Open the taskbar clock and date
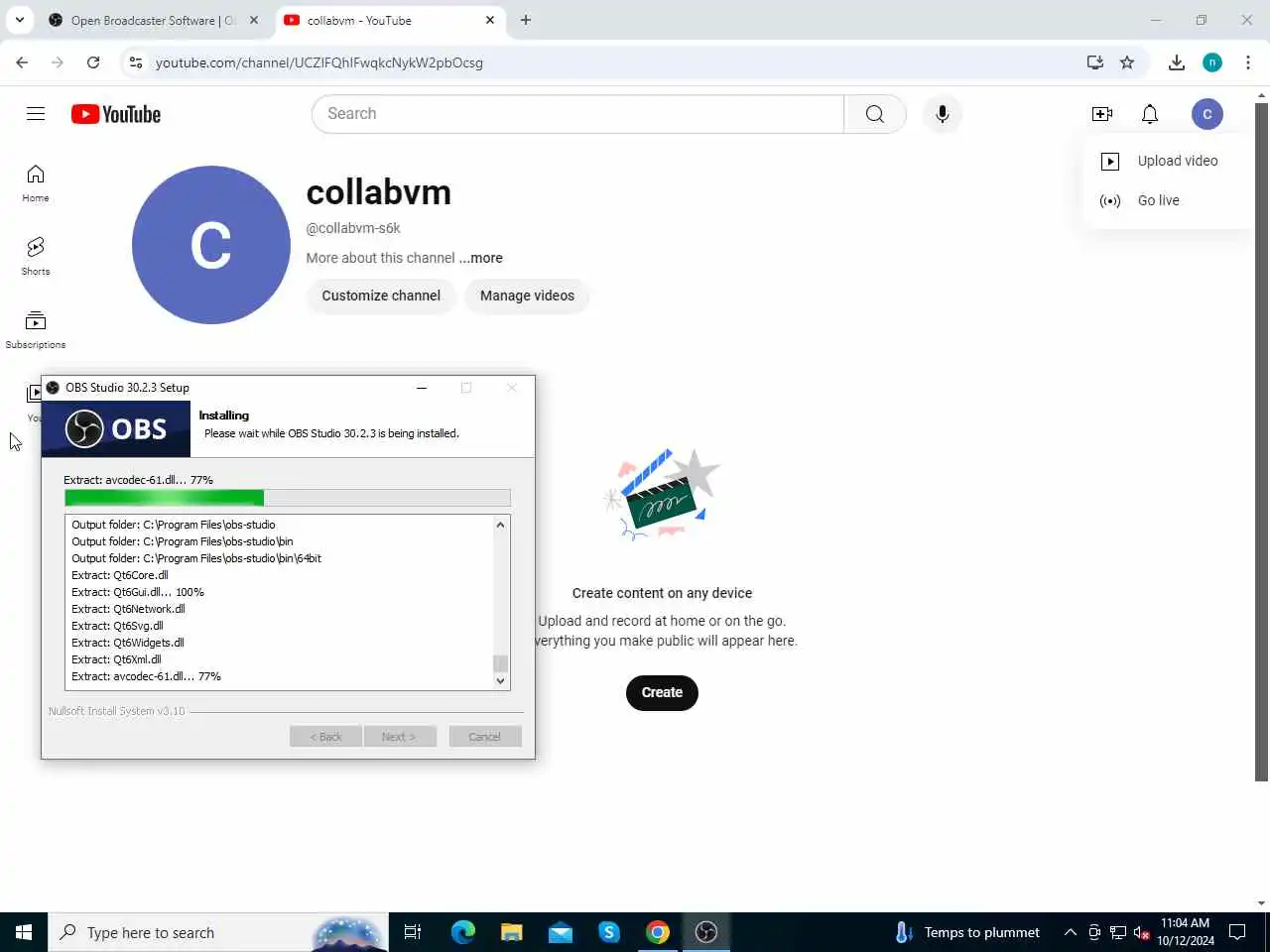The width and height of the screenshot is (1270, 952). point(1186,932)
